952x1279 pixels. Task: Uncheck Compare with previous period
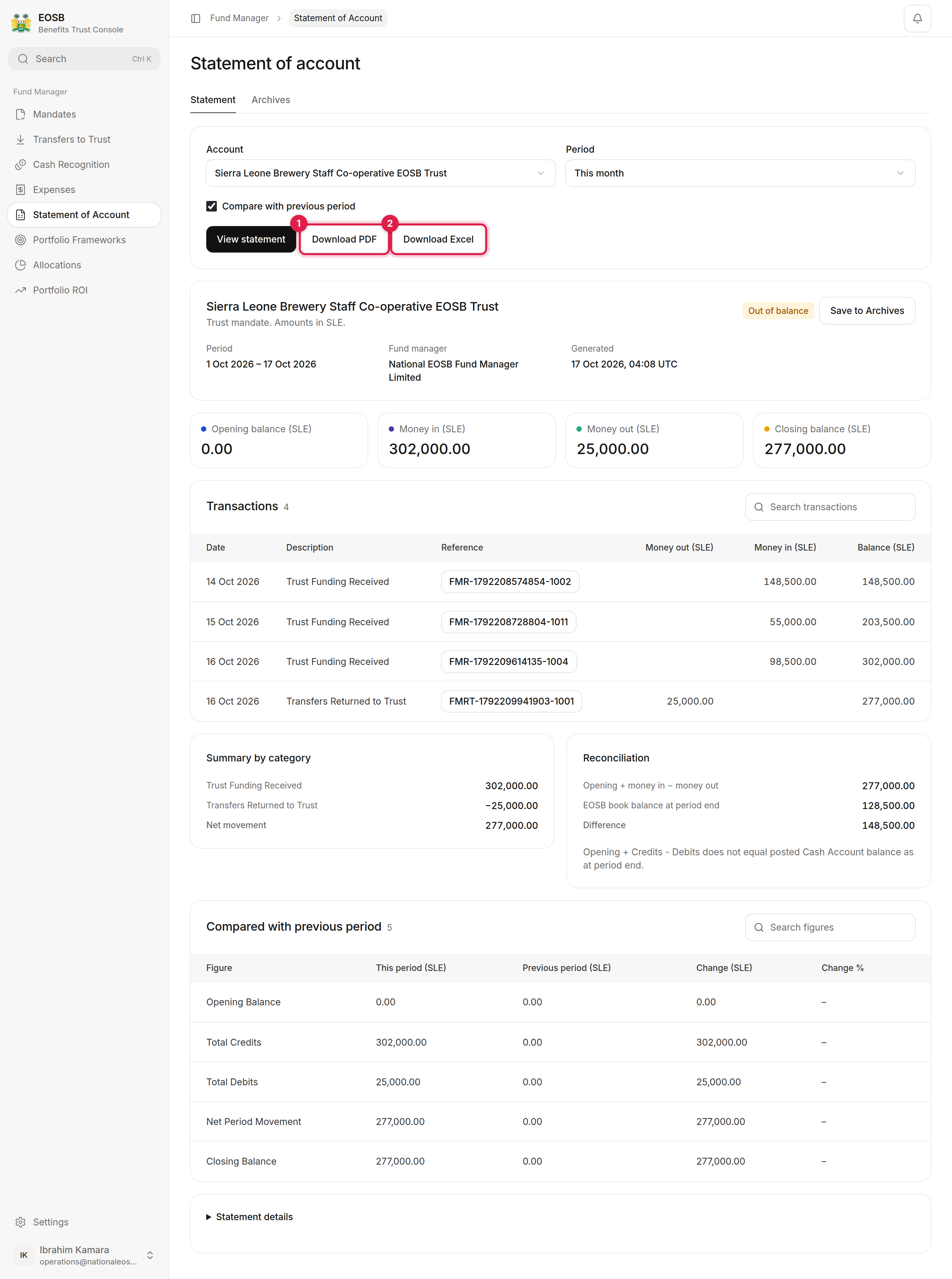click(x=212, y=206)
